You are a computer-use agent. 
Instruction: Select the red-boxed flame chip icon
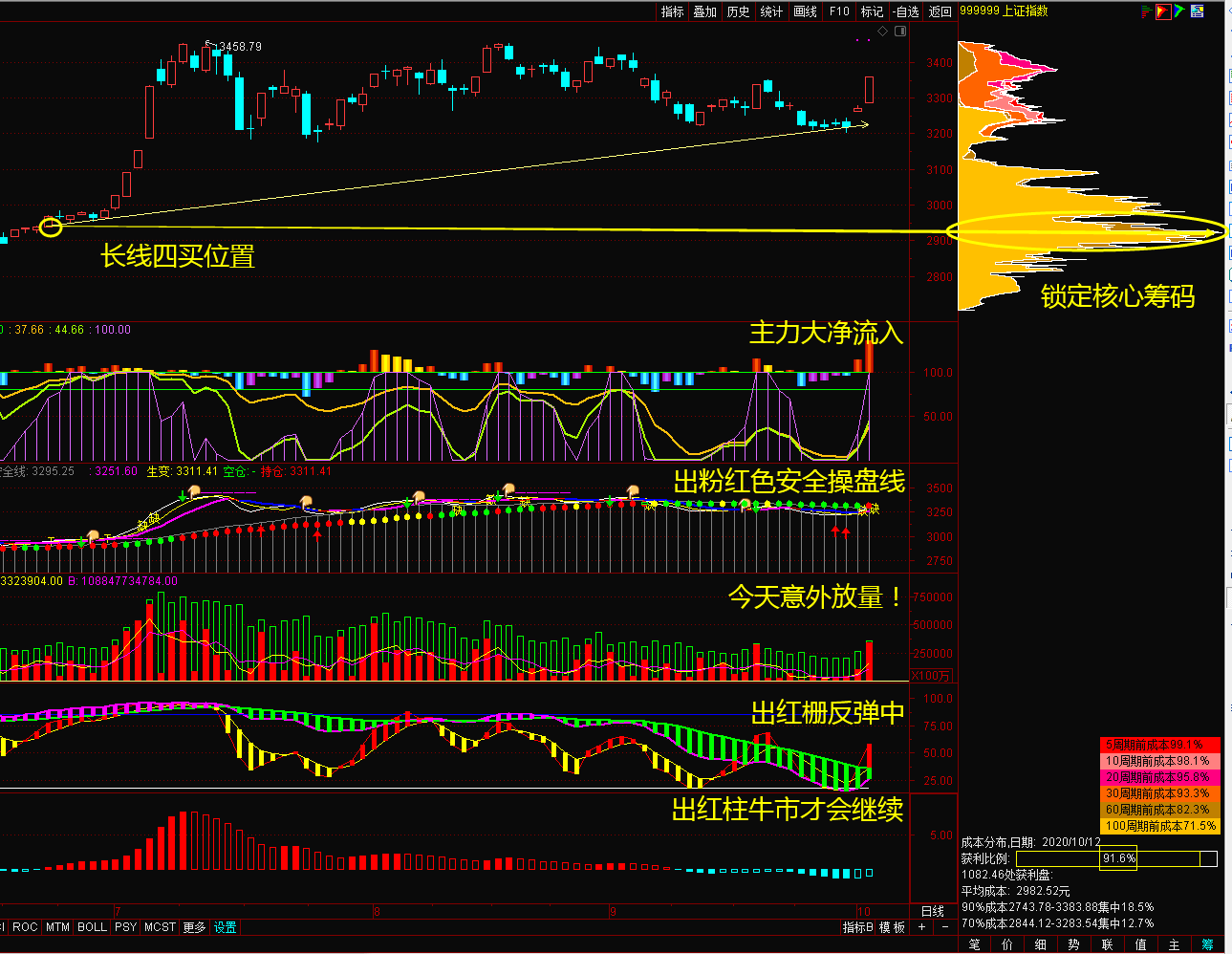point(1163,11)
